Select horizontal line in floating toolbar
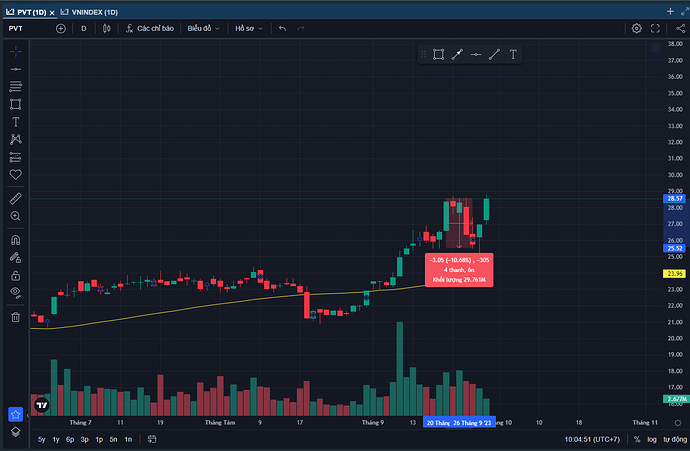This screenshot has width=690, height=451. [476, 55]
